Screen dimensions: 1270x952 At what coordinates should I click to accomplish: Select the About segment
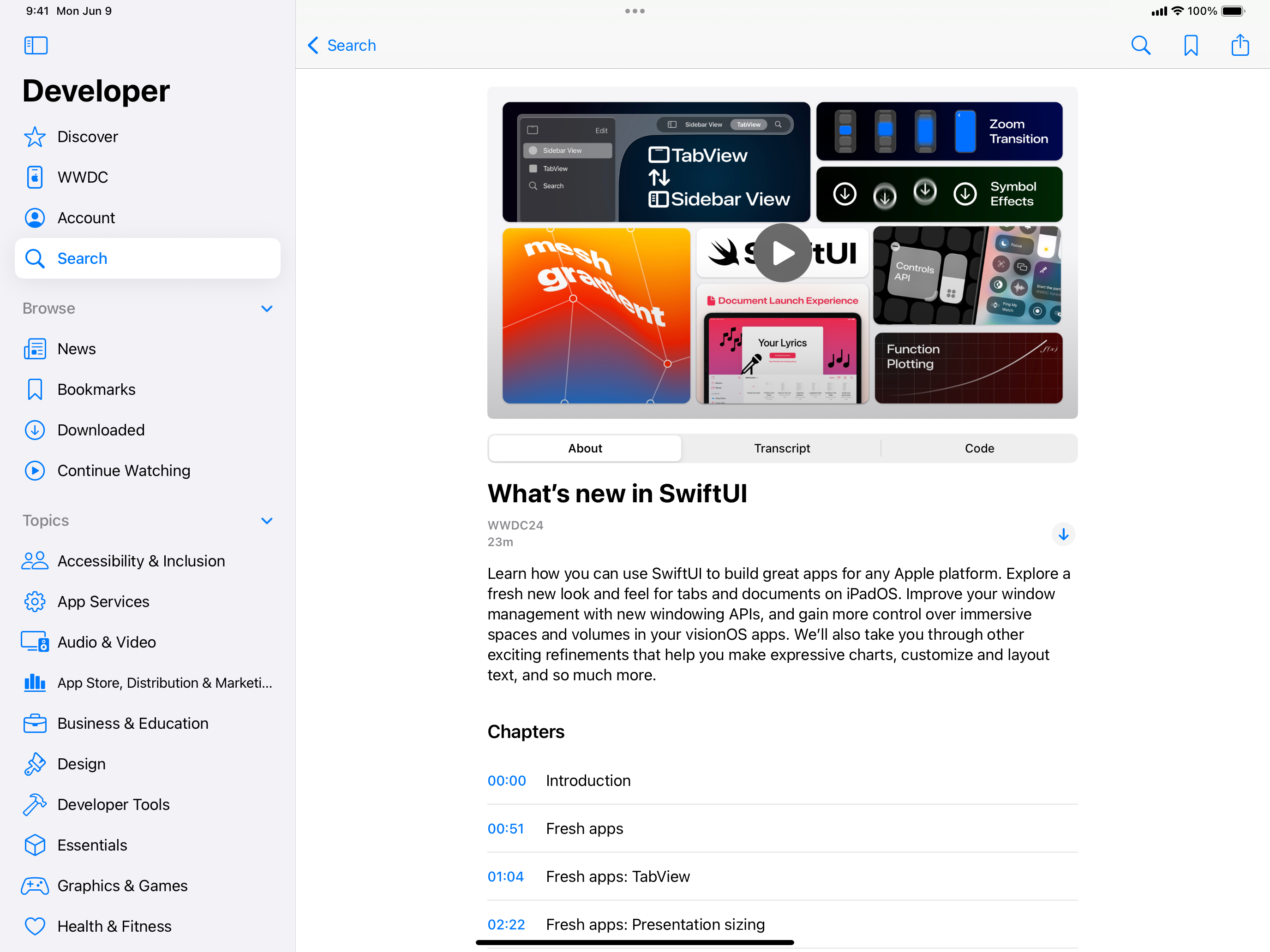(585, 448)
